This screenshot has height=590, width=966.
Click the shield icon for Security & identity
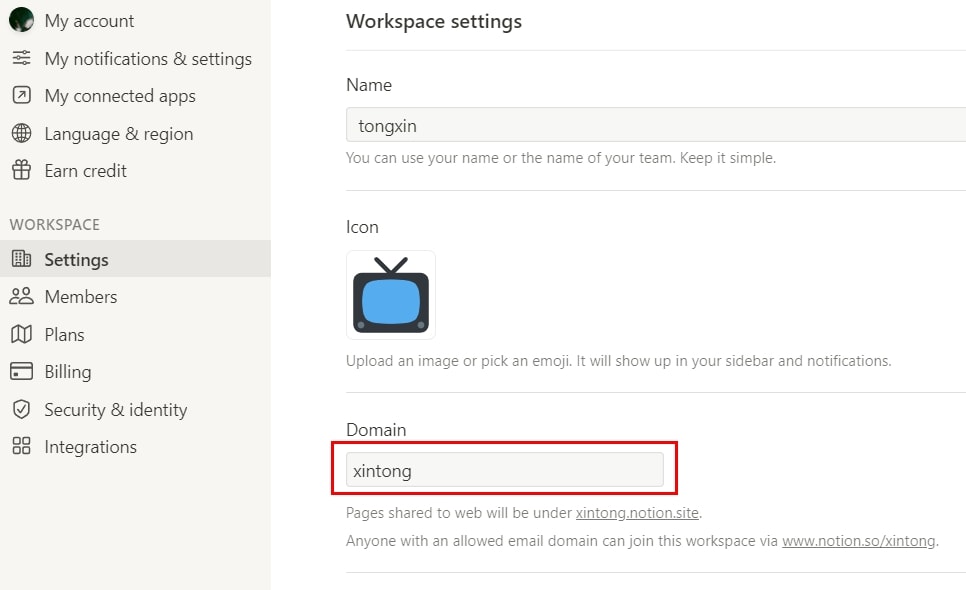point(22,409)
